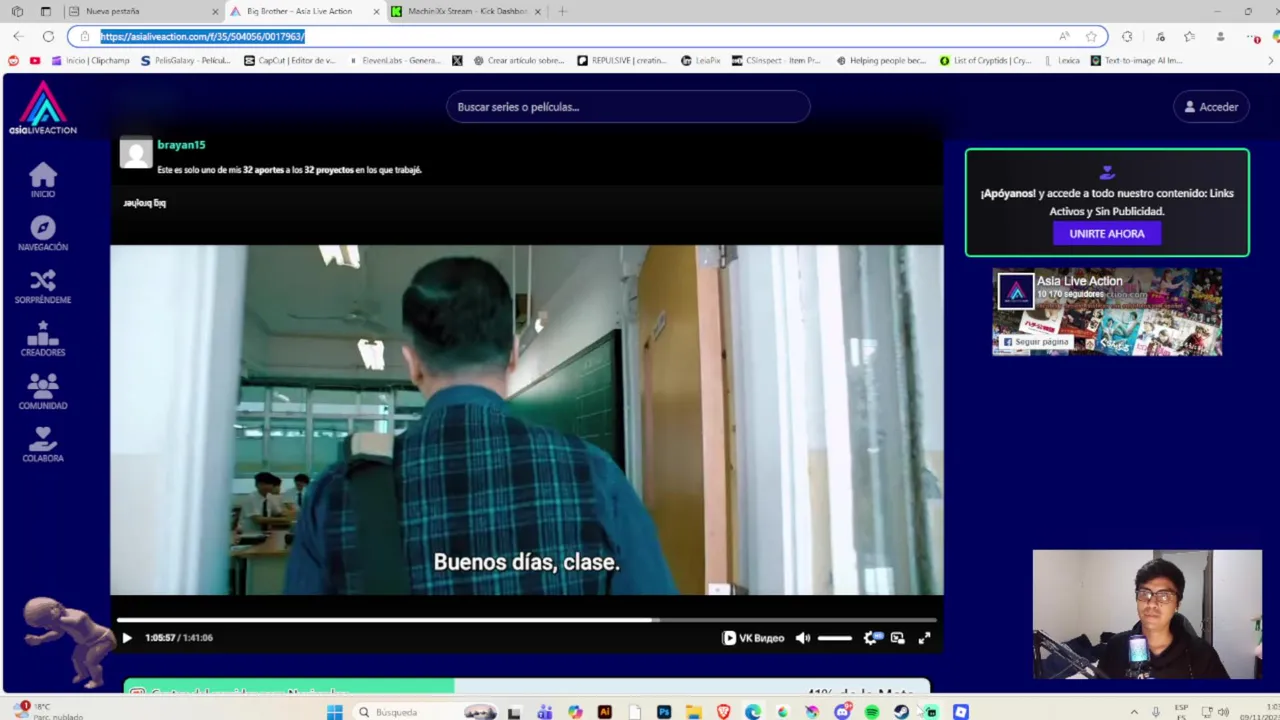Open CapCut editor bookmark

click(x=290, y=60)
